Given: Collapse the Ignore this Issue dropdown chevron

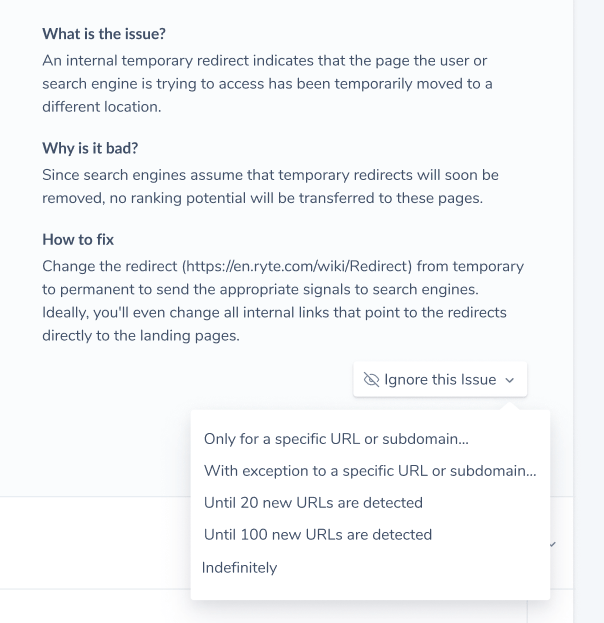Looking at the screenshot, I should point(509,380).
